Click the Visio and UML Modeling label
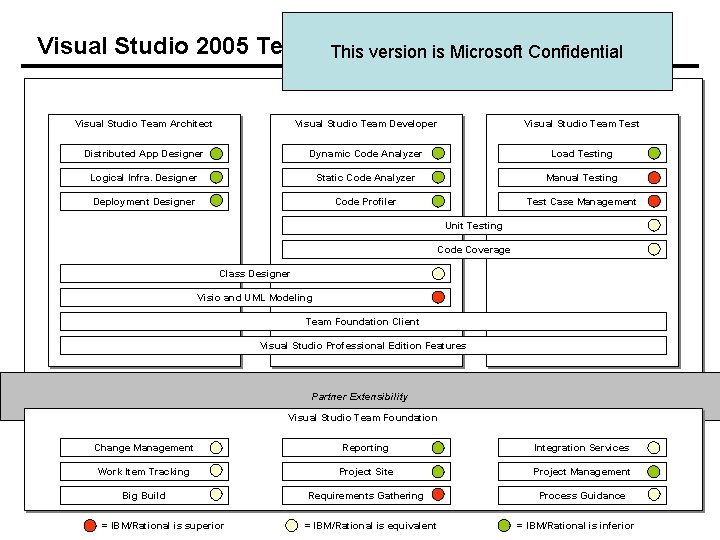 click(x=254, y=298)
